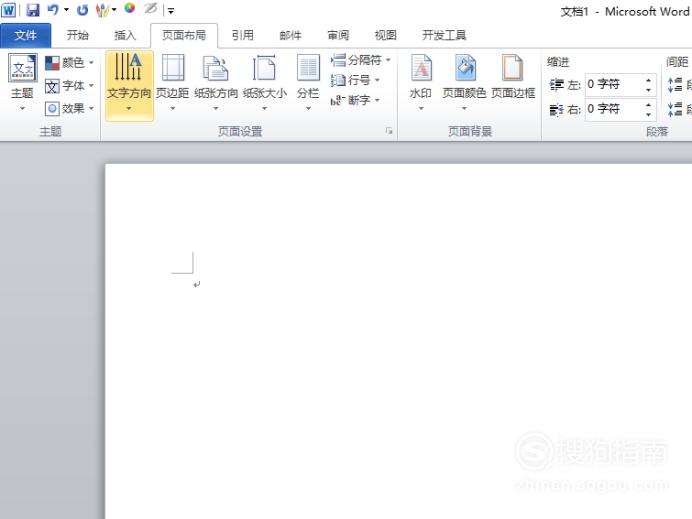The height and width of the screenshot is (519, 692).
Task: Increase the left indent with up spinner
Action: [648, 80]
